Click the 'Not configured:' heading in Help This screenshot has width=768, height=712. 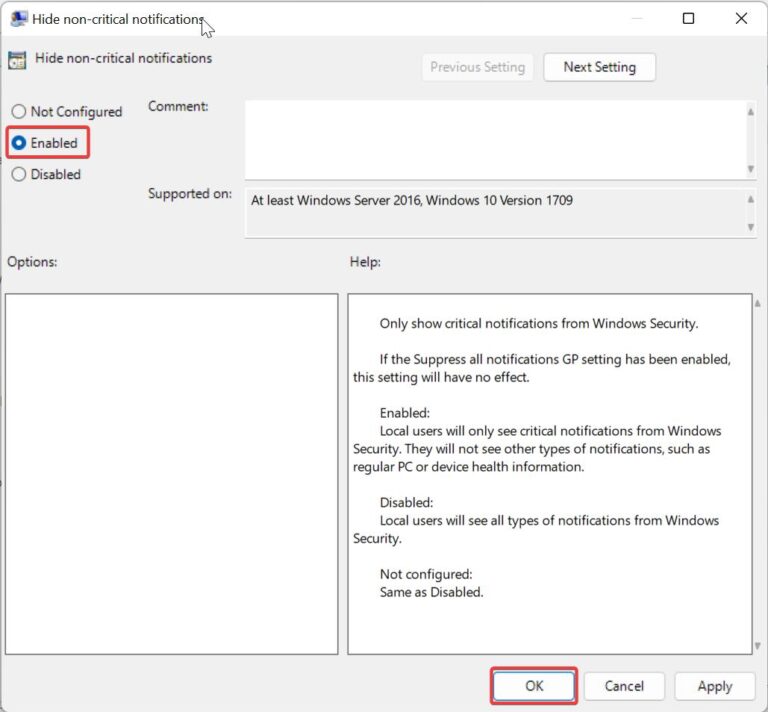426,574
